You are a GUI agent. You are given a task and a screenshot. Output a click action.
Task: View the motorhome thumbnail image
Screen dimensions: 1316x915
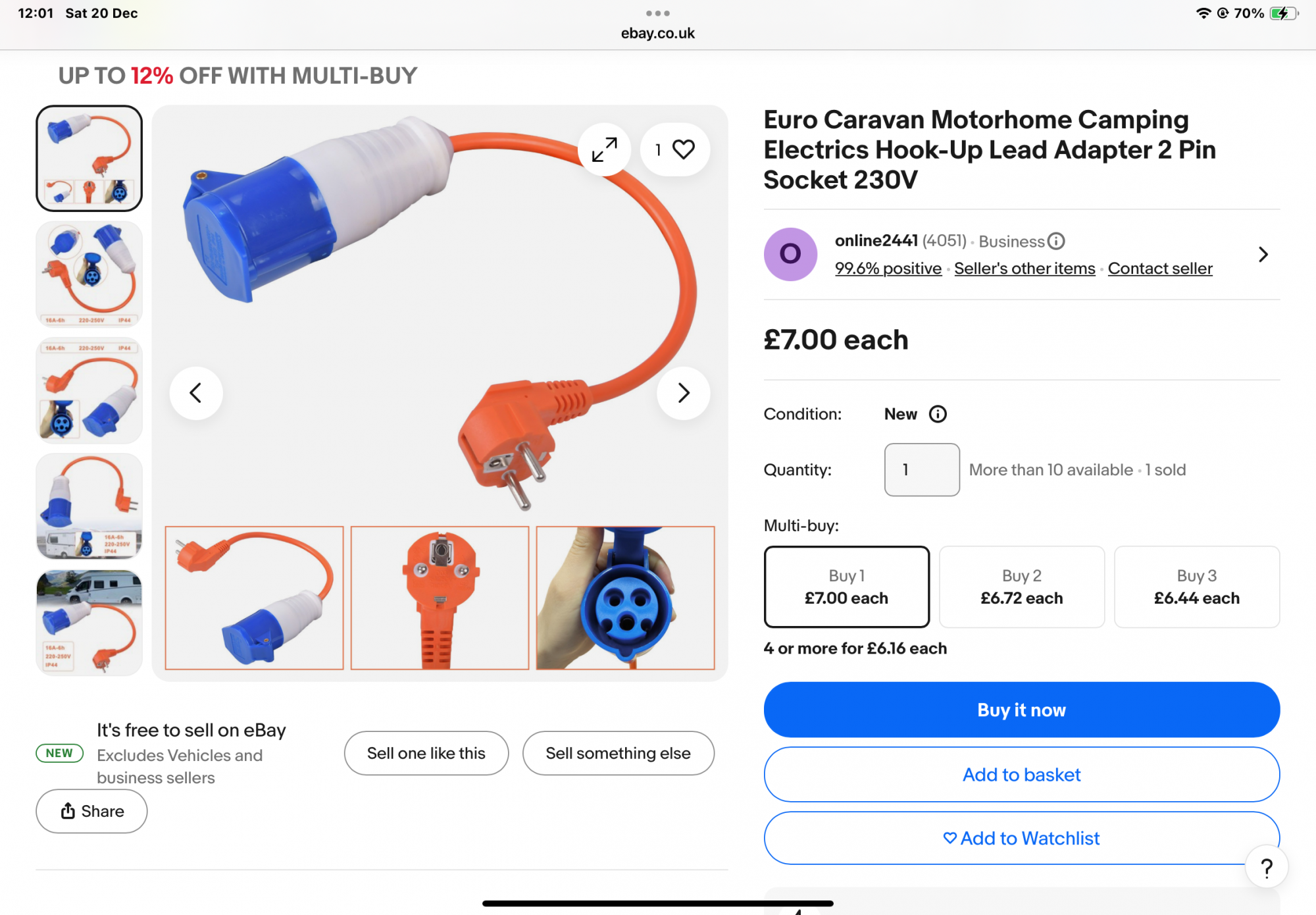coord(89,622)
